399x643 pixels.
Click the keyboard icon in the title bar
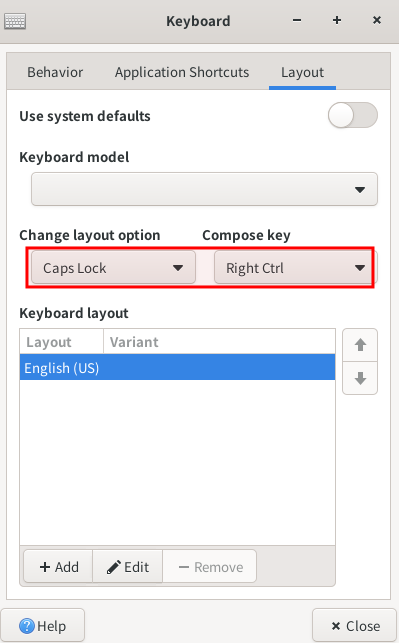pyautogui.click(x=15, y=21)
